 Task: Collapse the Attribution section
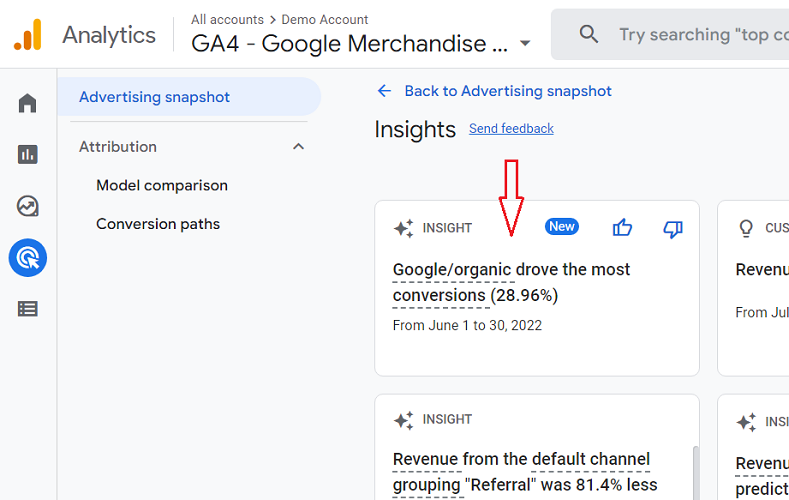(x=298, y=146)
